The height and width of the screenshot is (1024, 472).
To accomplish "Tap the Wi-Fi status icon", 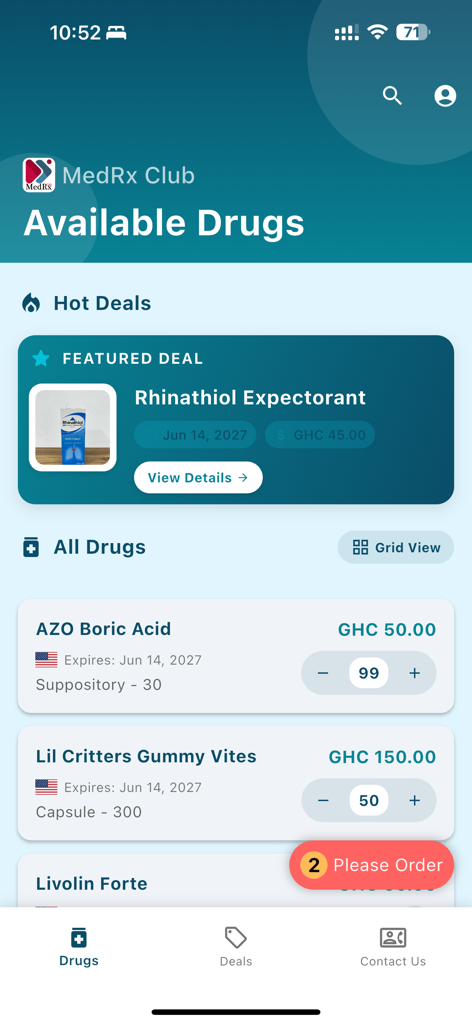I will tap(377, 32).
